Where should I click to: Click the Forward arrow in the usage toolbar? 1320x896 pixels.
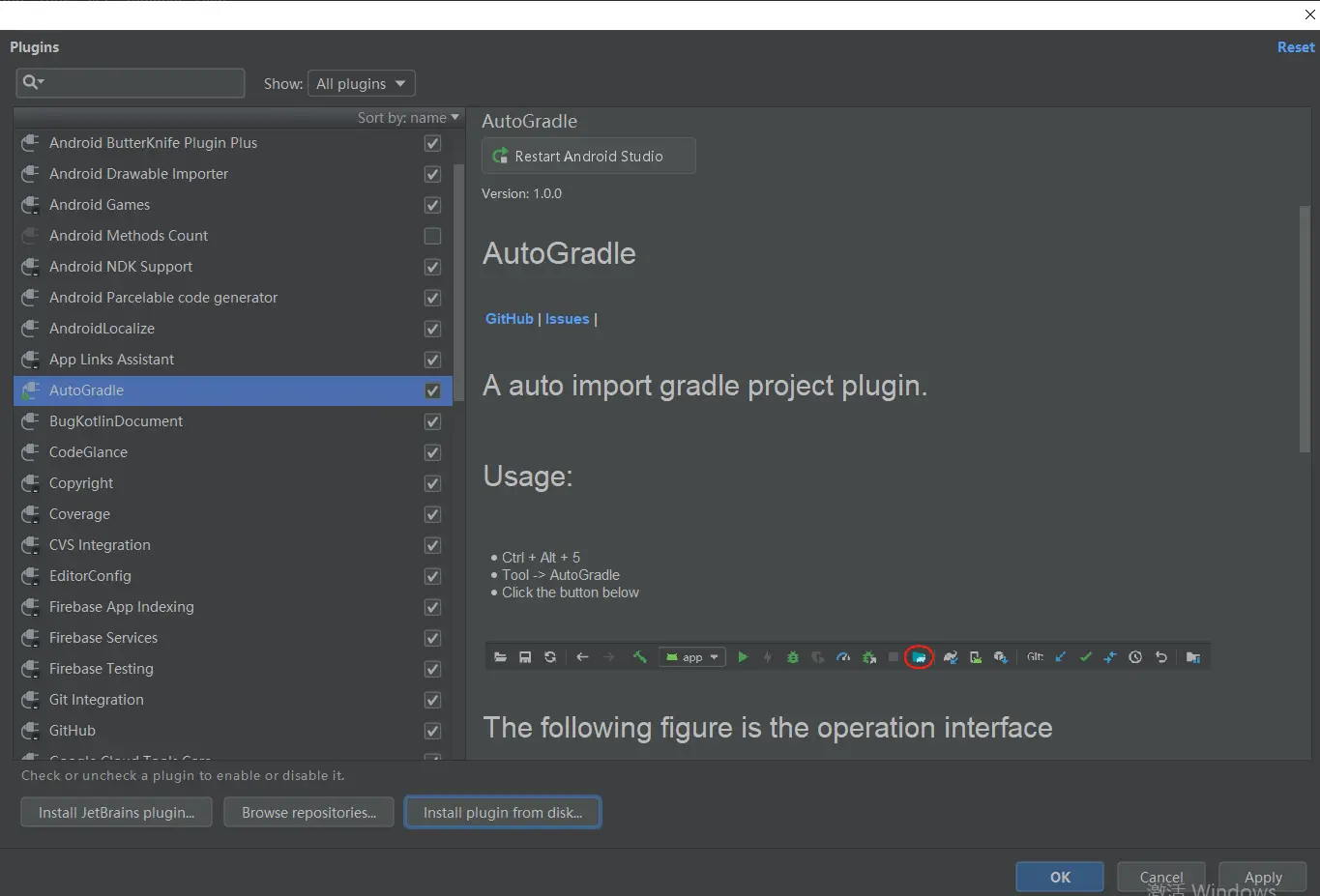(x=608, y=657)
